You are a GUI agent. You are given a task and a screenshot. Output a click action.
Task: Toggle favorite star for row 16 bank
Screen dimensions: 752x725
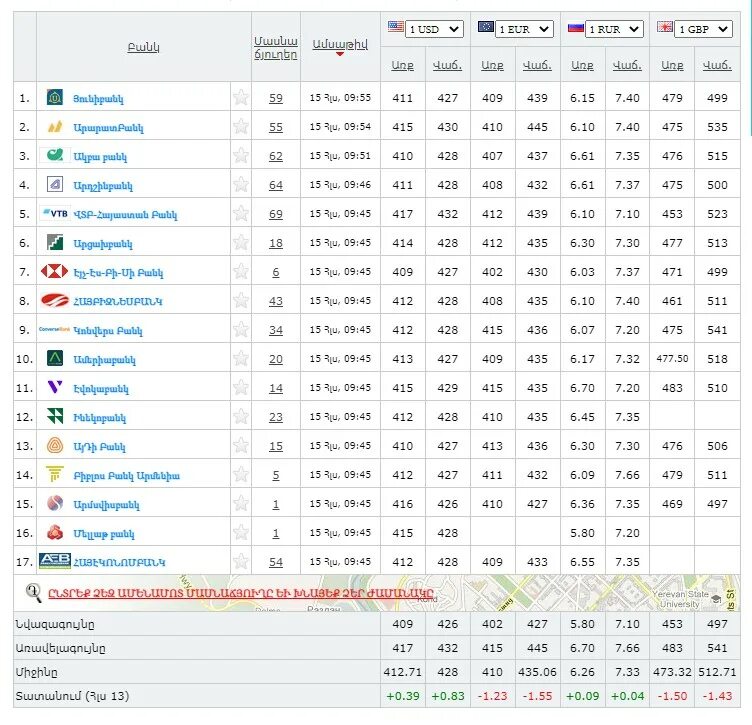241,532
